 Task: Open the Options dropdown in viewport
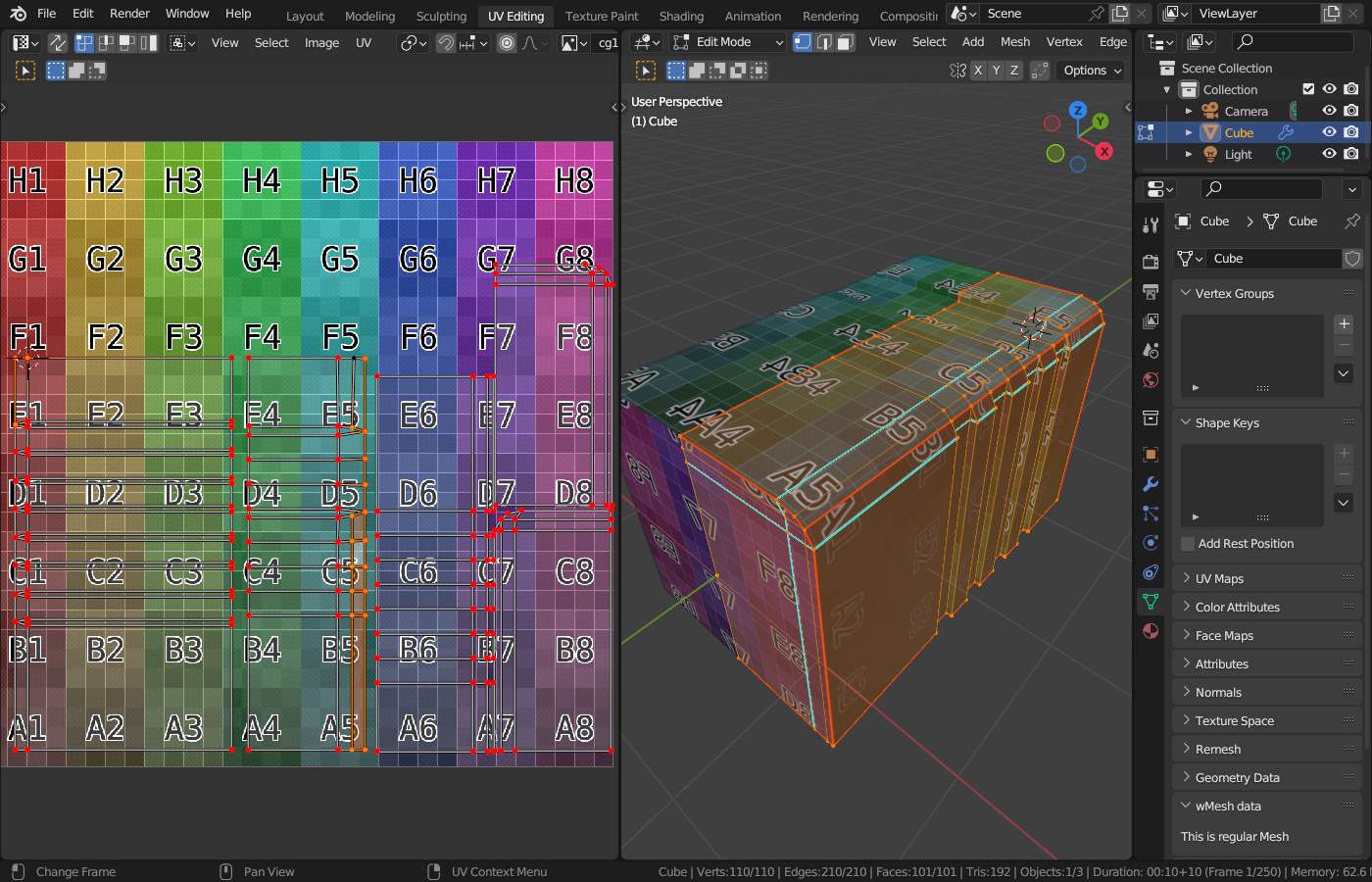click(1092, 71)
